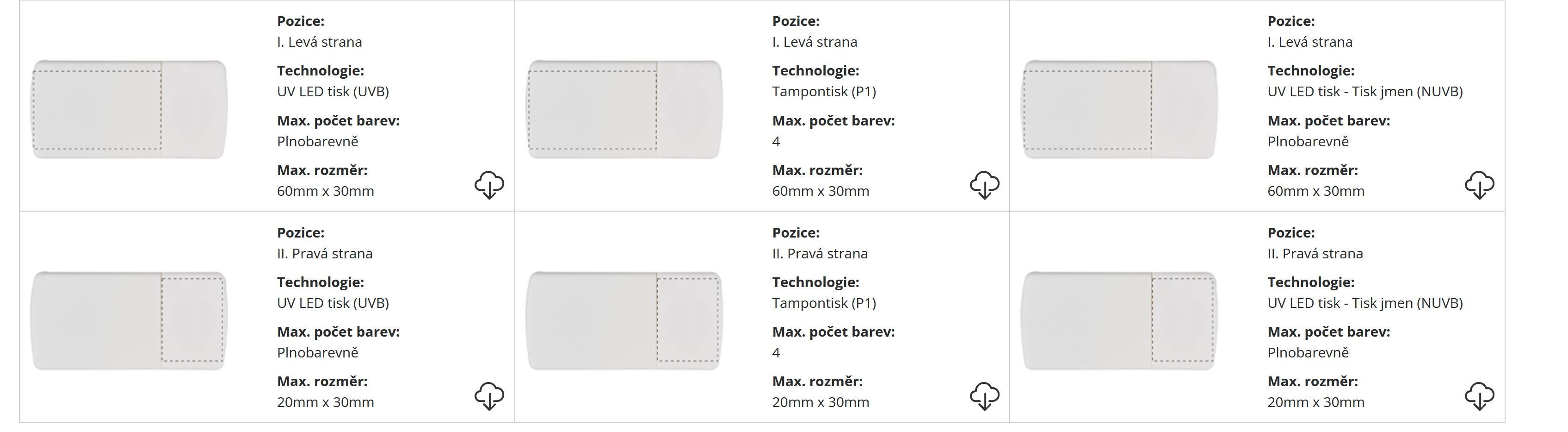Download template for Pravá strana Tampontisk (P1)

tap(984, 396)
